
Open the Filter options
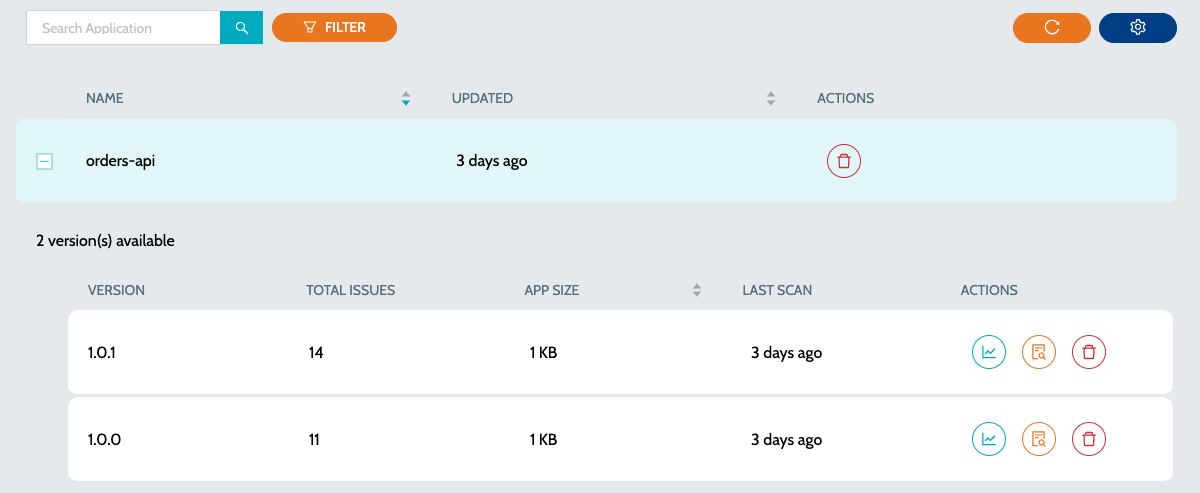334,28
